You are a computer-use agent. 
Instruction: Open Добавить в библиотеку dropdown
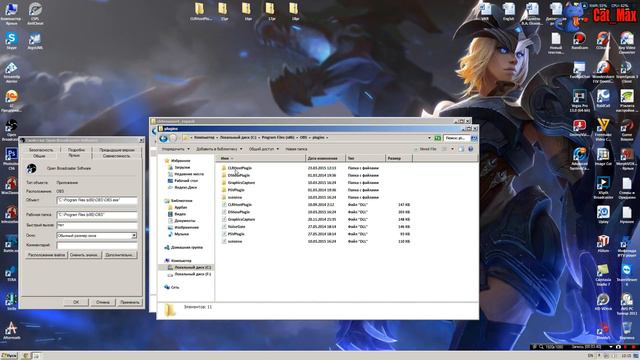tap(219, 149)
